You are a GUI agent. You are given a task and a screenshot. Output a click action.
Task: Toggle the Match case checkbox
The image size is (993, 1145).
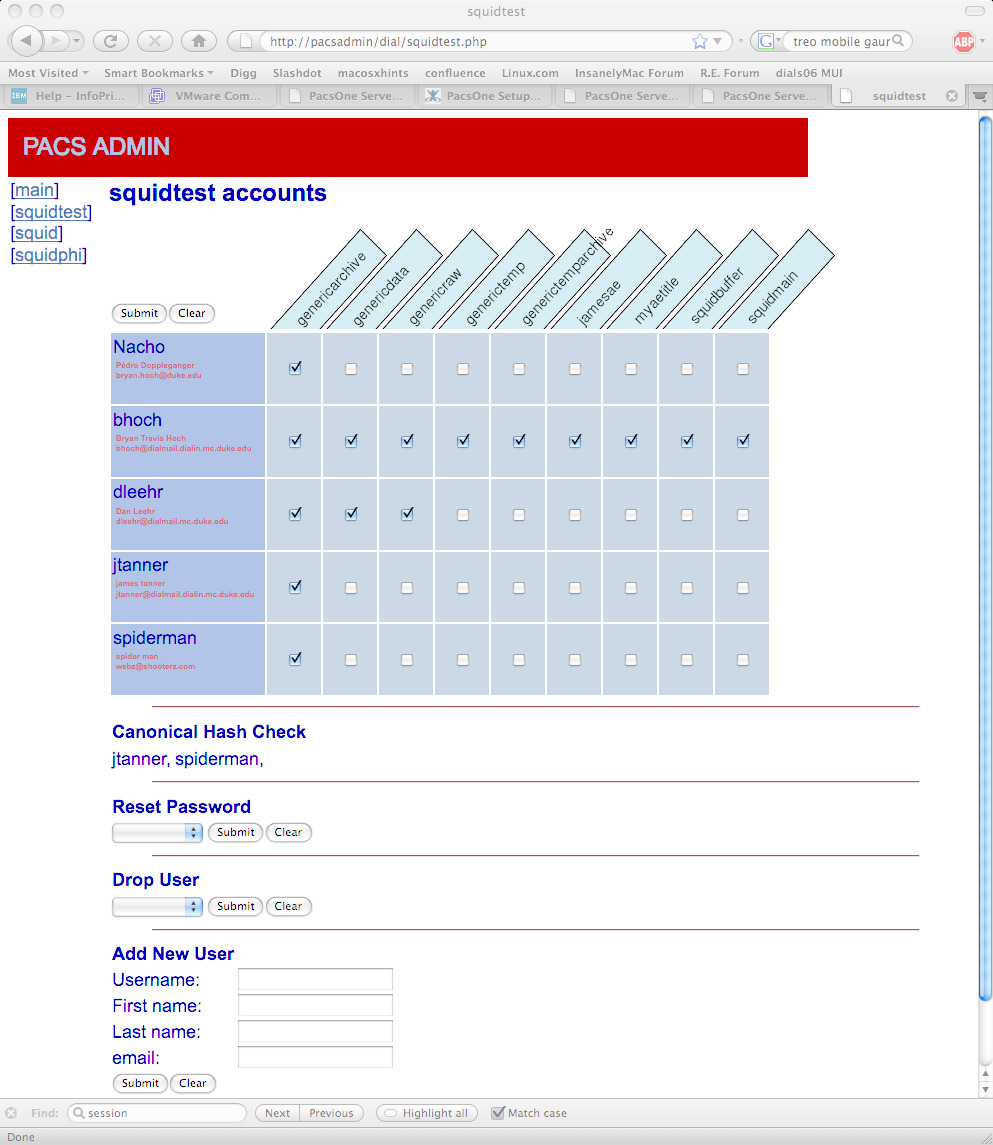point(498,1113)
